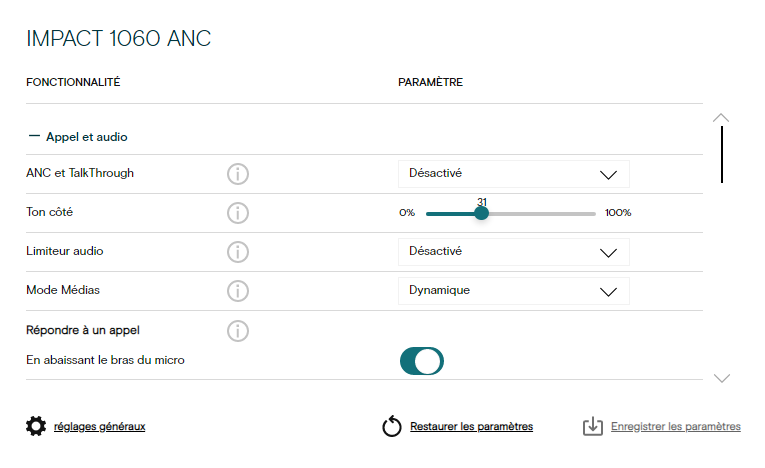The image size is (765, 468).
Task: Open the Limiteur audio dropdown
Action: [513, 252]
